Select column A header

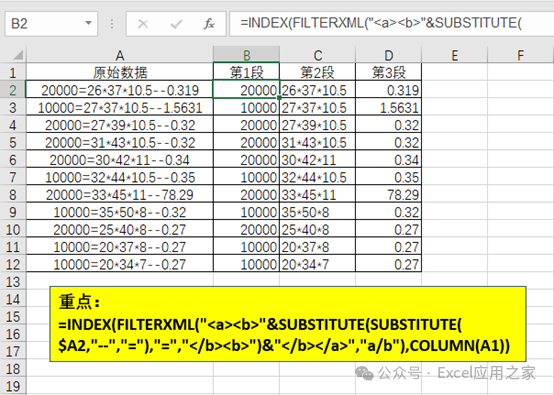pos(120,55)
